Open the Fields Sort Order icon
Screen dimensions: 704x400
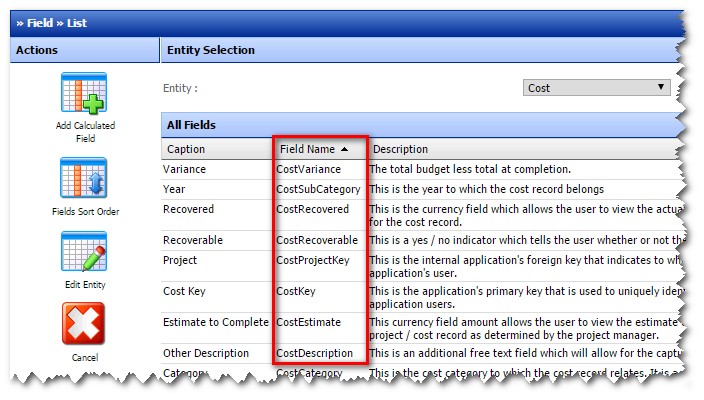click(x=84, y=178)
